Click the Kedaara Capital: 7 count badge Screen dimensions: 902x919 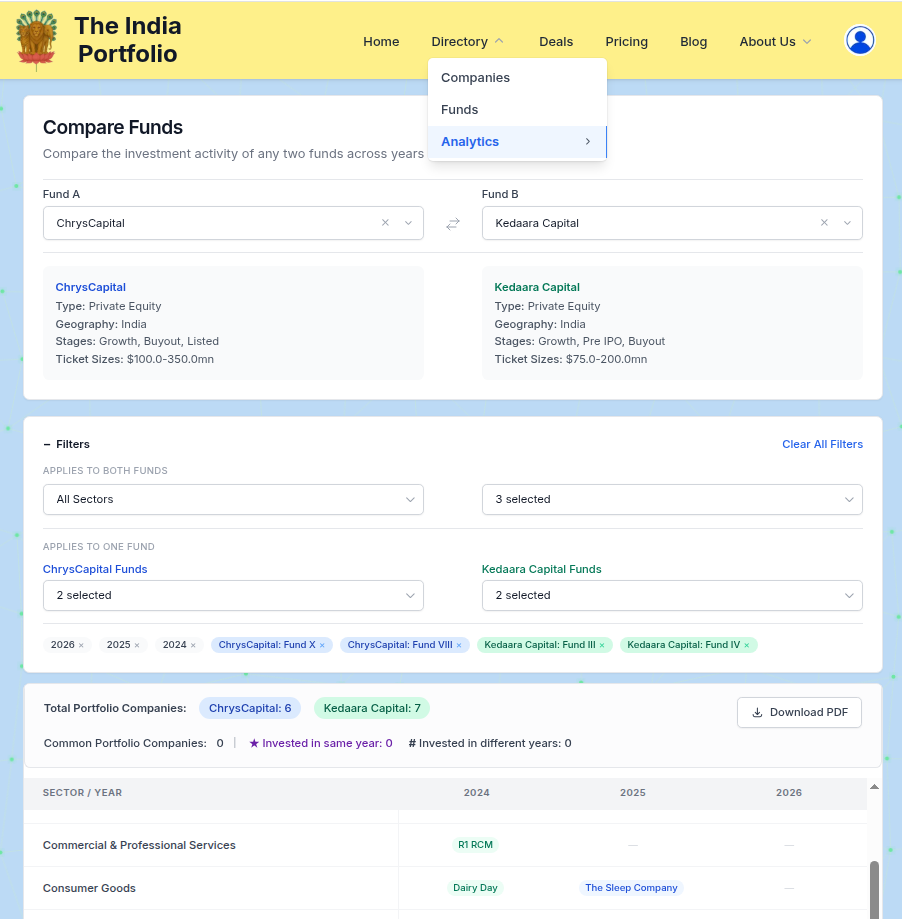(372, 708)
